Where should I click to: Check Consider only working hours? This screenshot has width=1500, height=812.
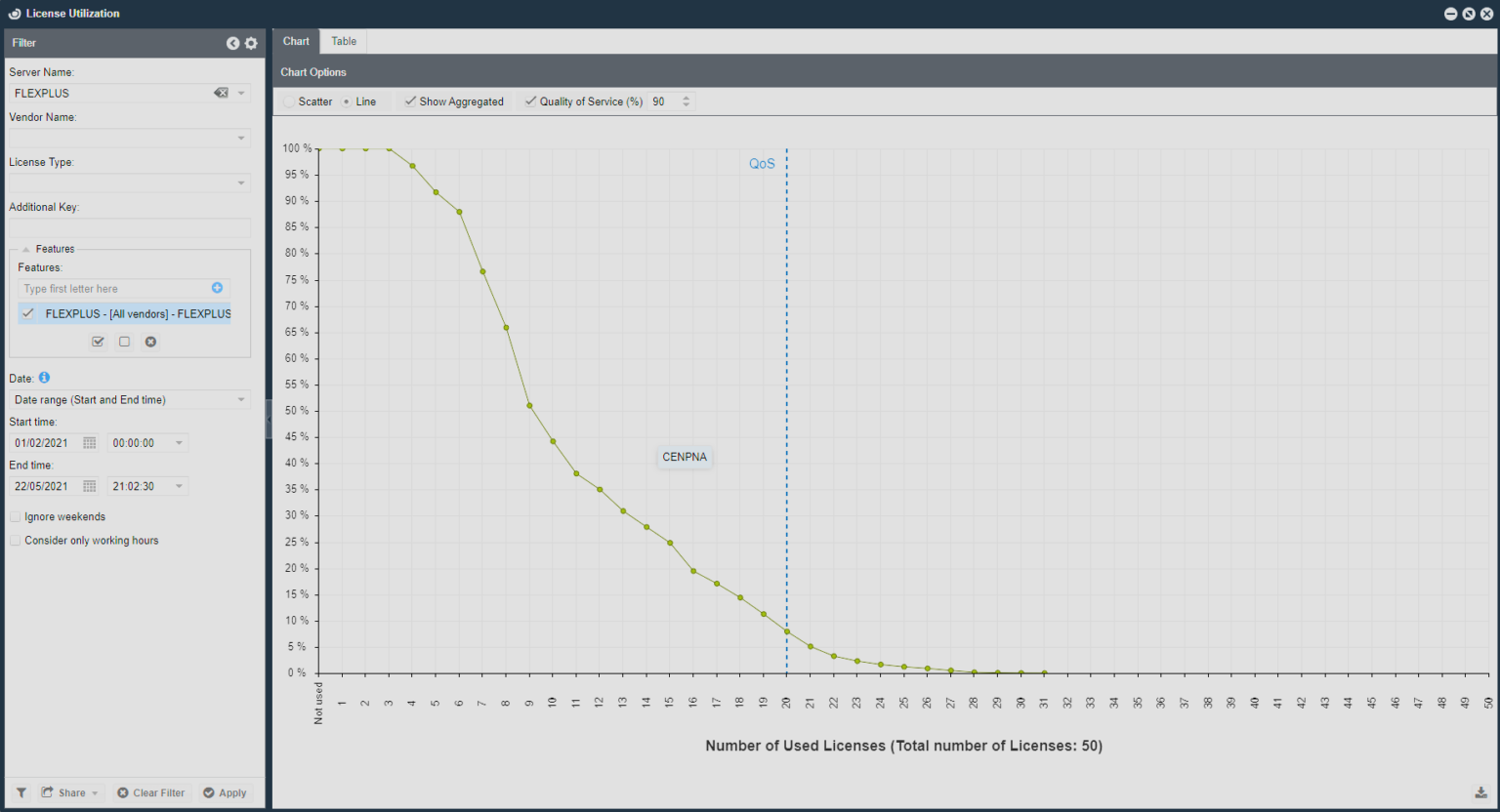15,540
